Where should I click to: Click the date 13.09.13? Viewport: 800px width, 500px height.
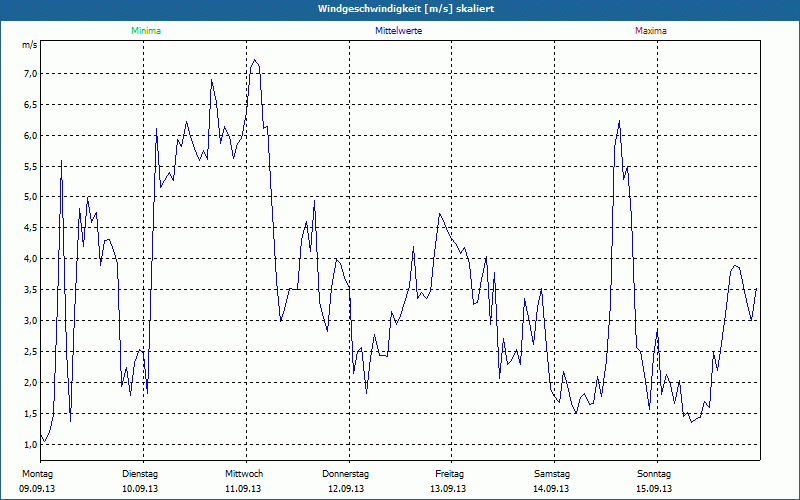pos(448,489)
